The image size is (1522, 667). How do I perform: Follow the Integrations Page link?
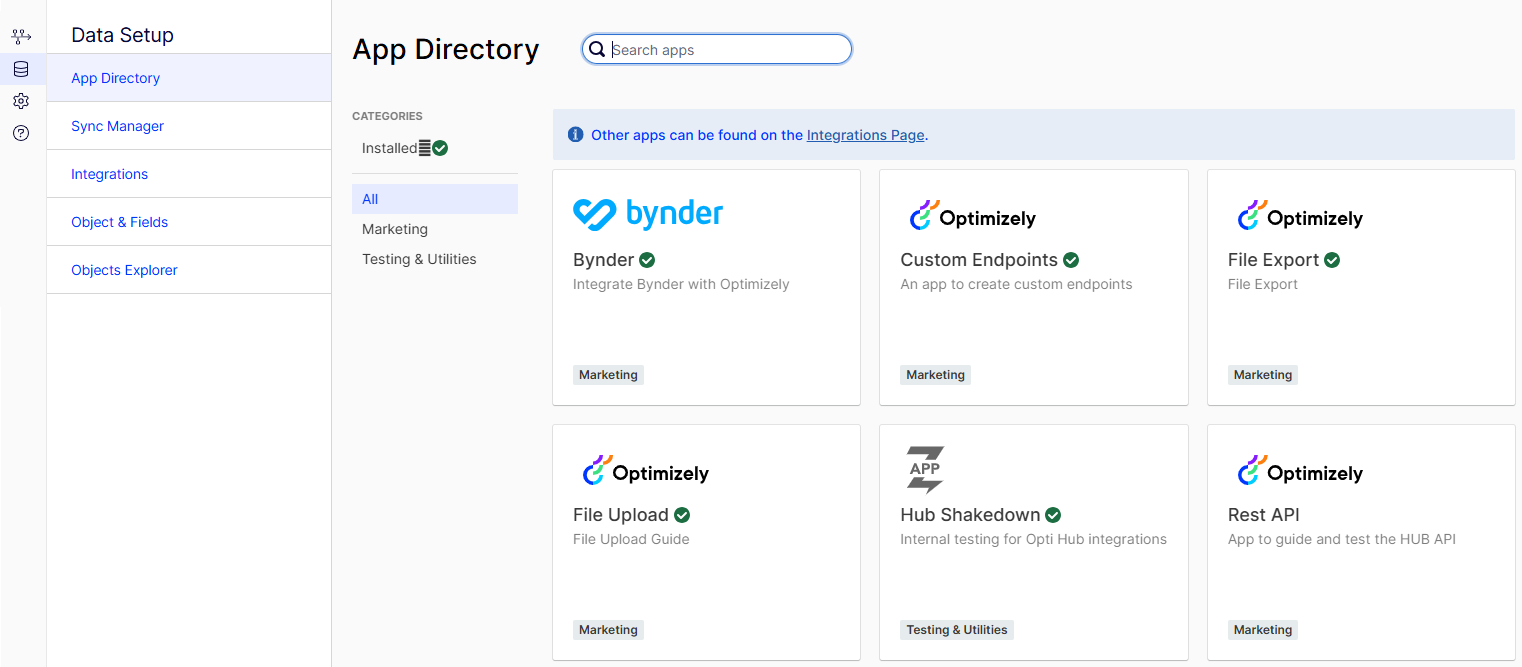click(x=865, y=135)
